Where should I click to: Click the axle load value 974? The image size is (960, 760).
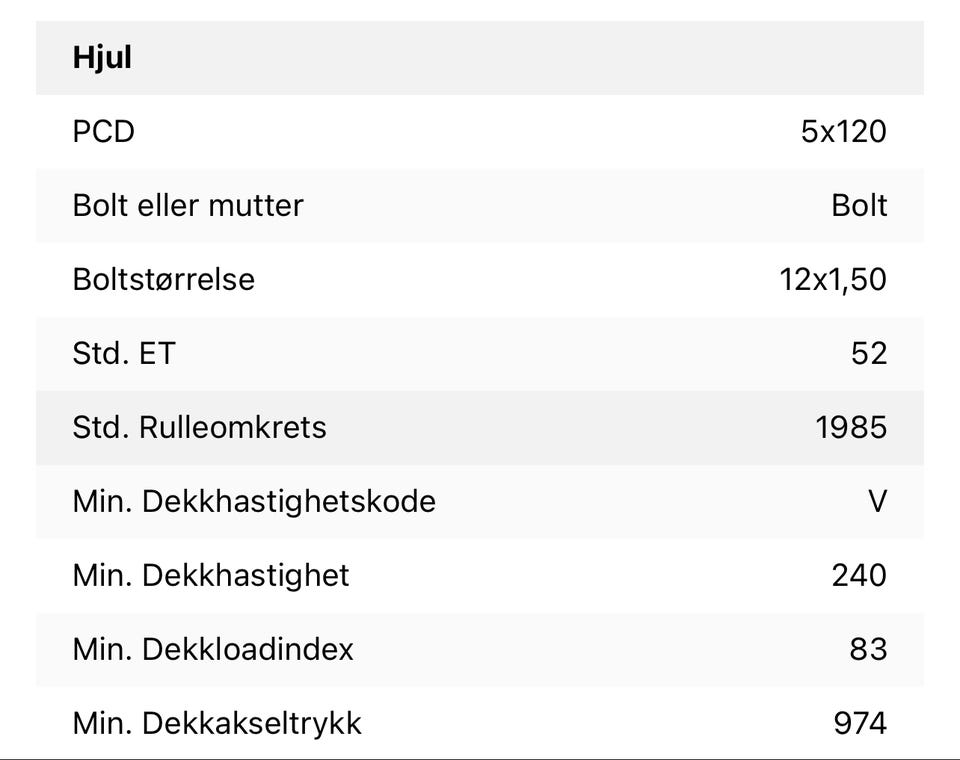[859, 722]
